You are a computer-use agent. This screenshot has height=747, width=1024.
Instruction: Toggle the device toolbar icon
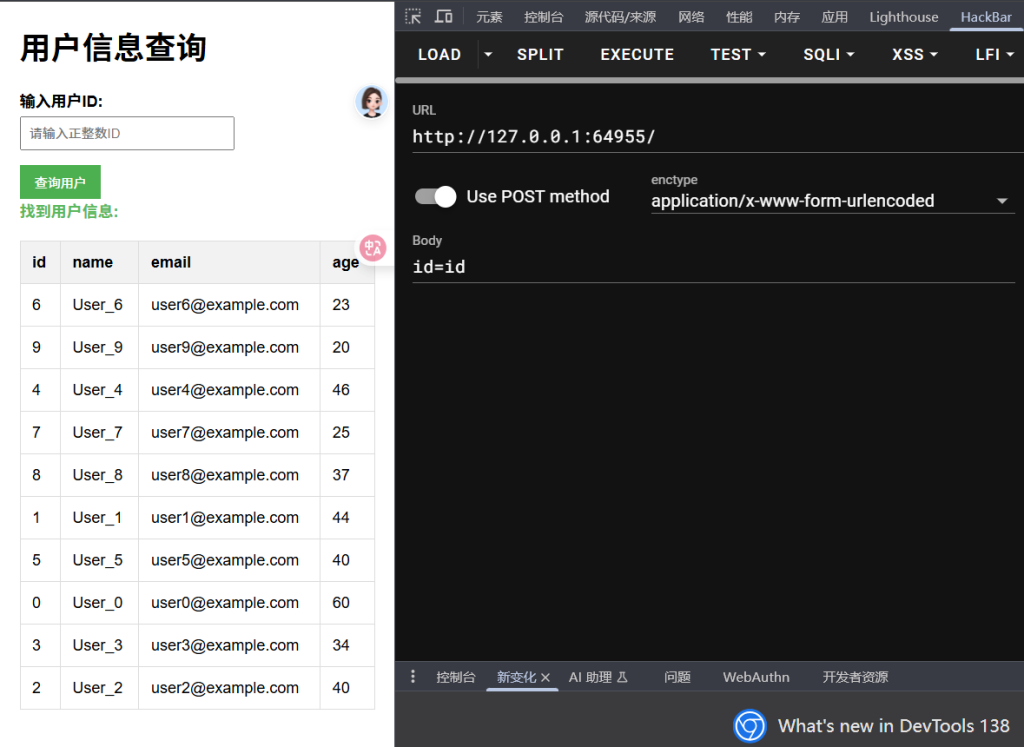coord(443,16)
